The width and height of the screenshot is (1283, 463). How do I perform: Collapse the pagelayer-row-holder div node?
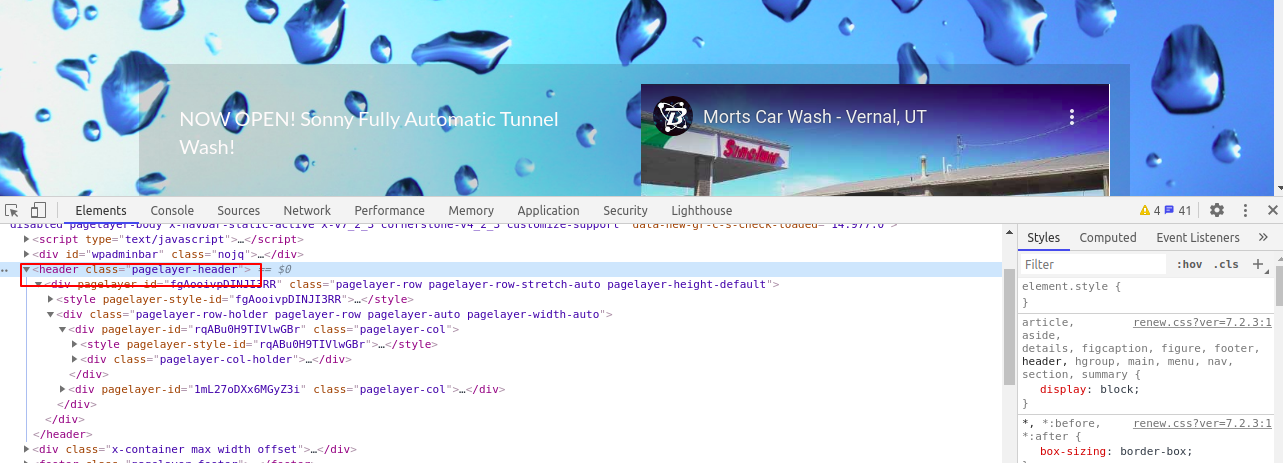tap(51, 314)
